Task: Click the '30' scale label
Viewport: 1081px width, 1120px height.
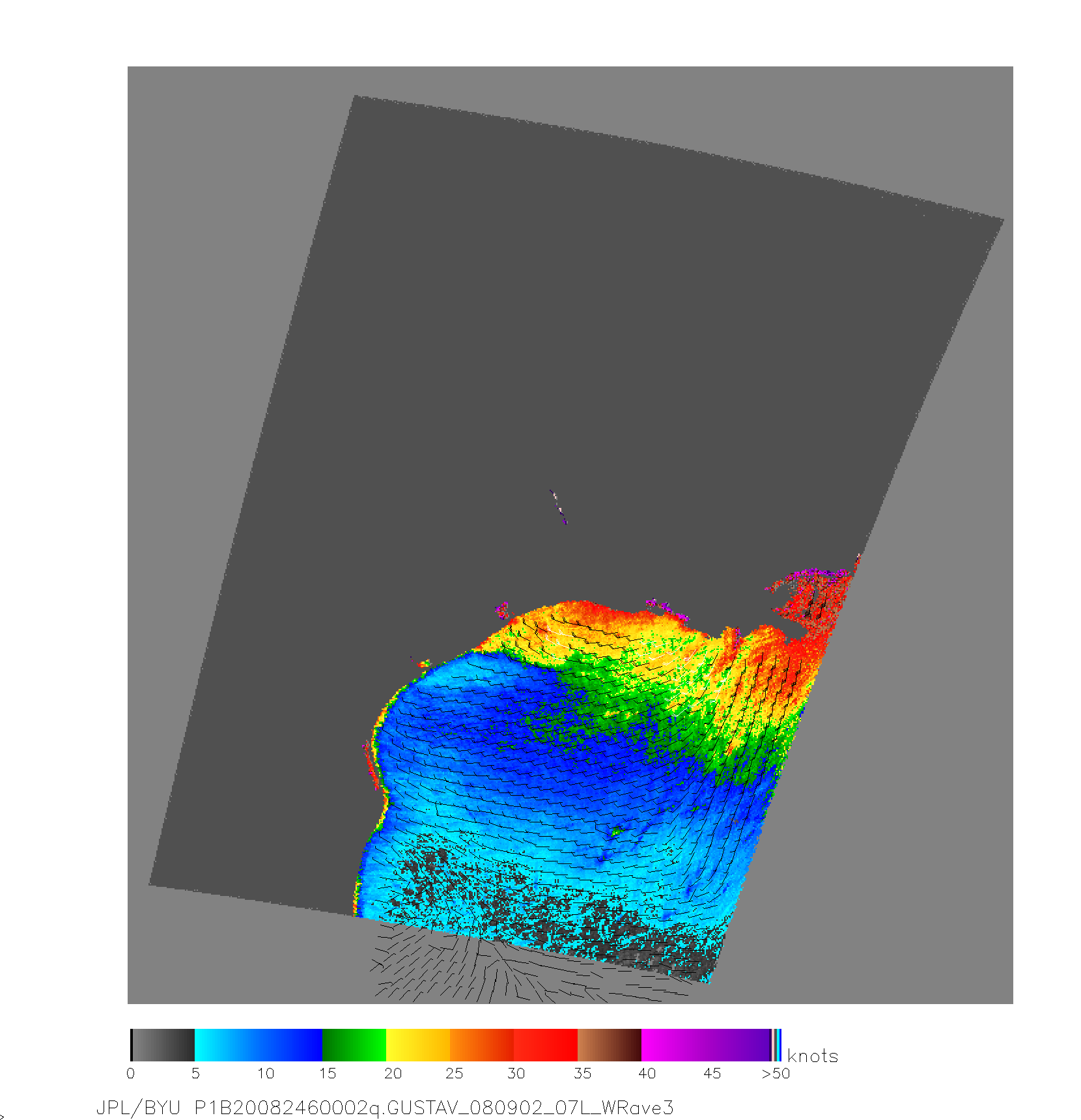Action: [516, 1074]
